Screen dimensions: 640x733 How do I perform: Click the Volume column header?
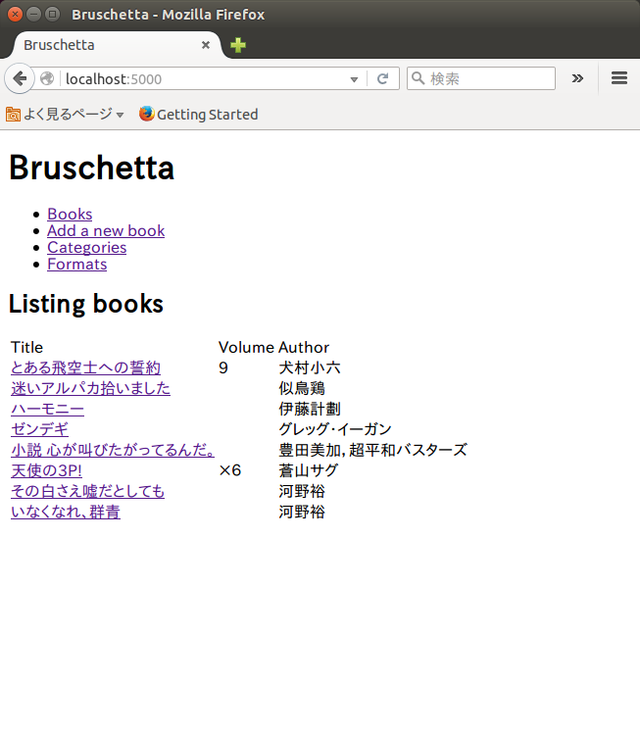[x=246, y=347]
